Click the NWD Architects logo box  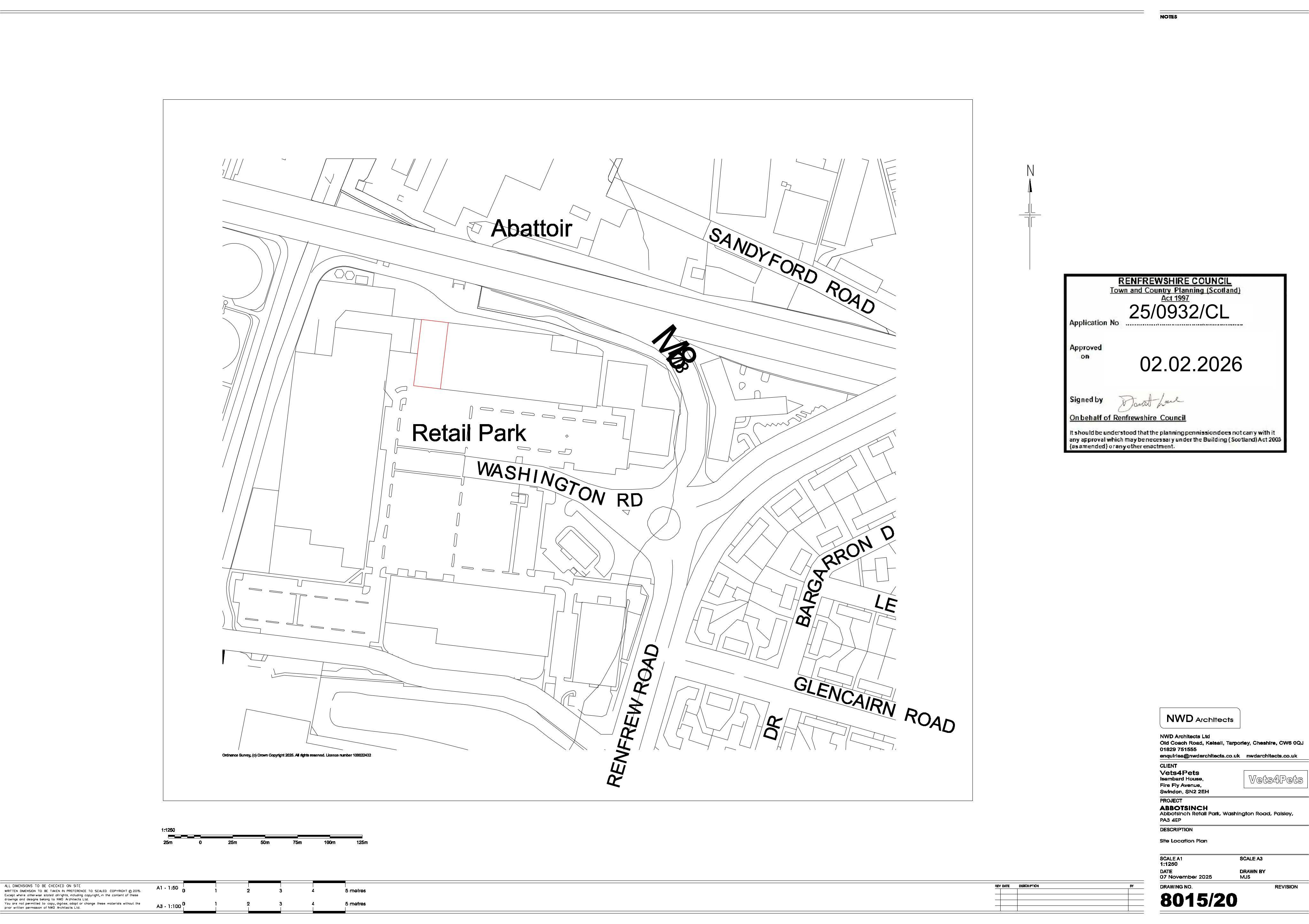pos(1199,719)
